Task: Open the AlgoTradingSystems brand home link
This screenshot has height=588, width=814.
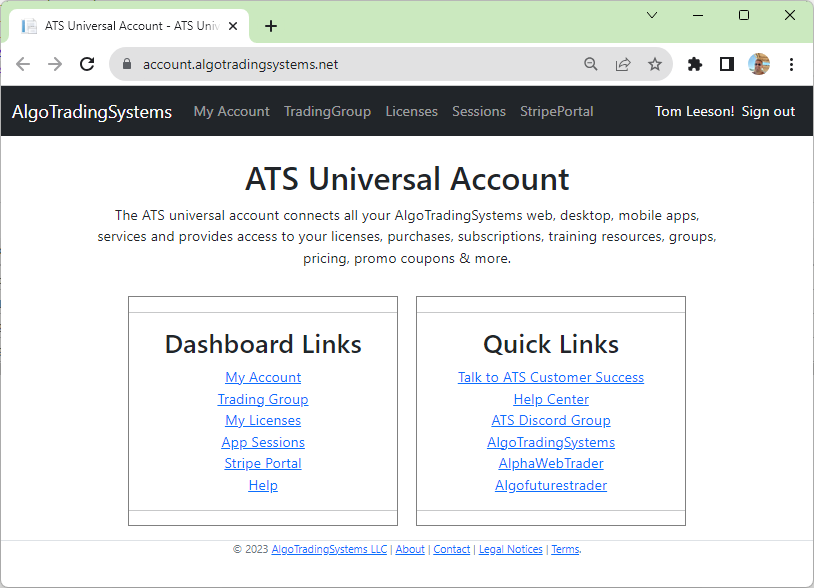Action: pos(92,112)
